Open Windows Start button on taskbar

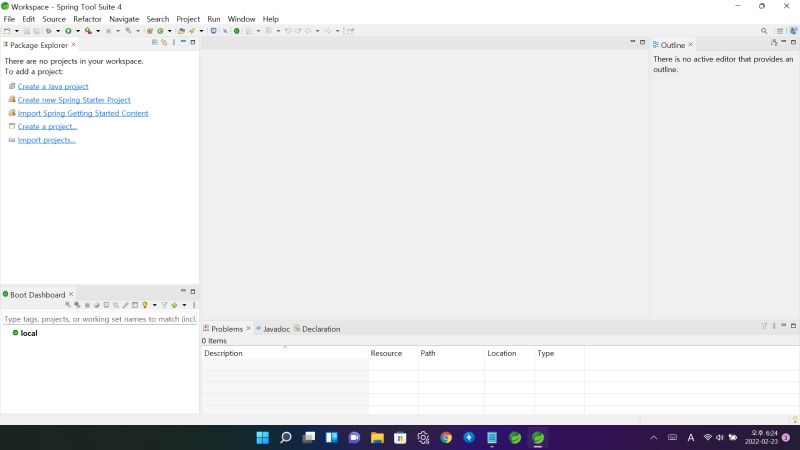click(263, 438)
